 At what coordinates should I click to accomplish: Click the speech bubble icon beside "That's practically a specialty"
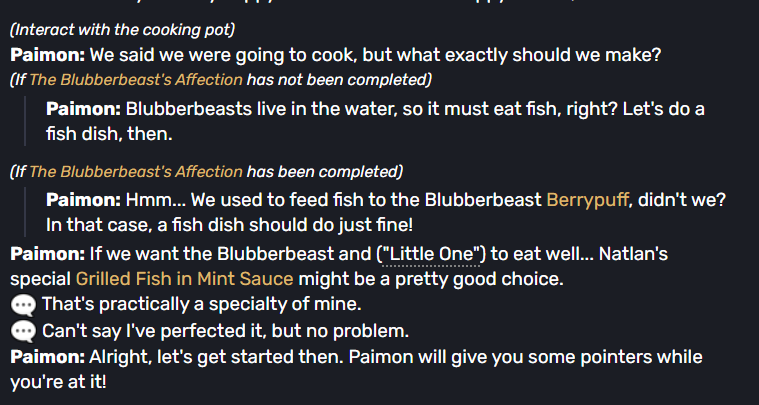23,306
